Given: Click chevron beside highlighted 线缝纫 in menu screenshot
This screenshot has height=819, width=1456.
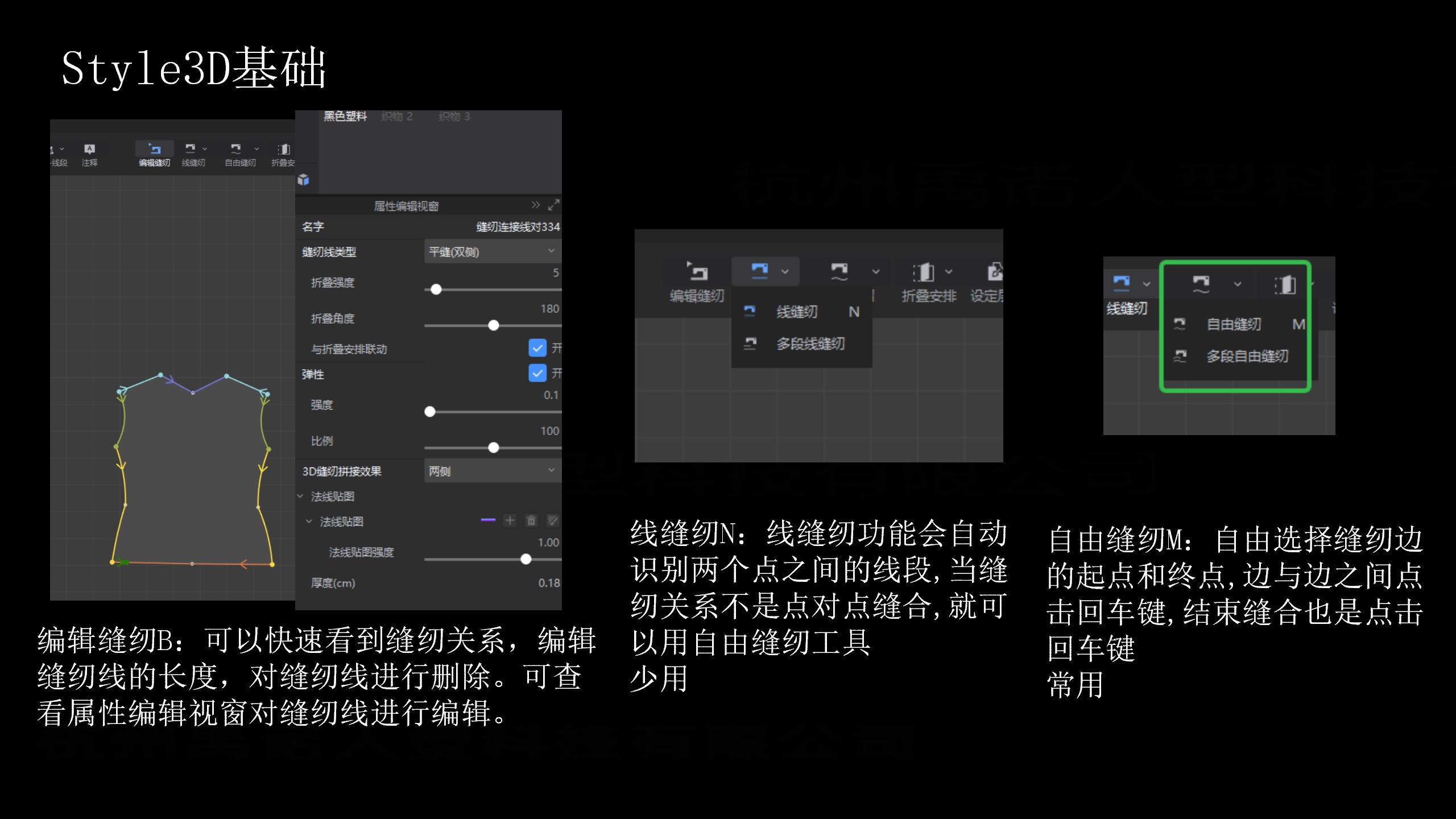Looking at the screenshot, I should pyautogui.click(x=785, y=271).
